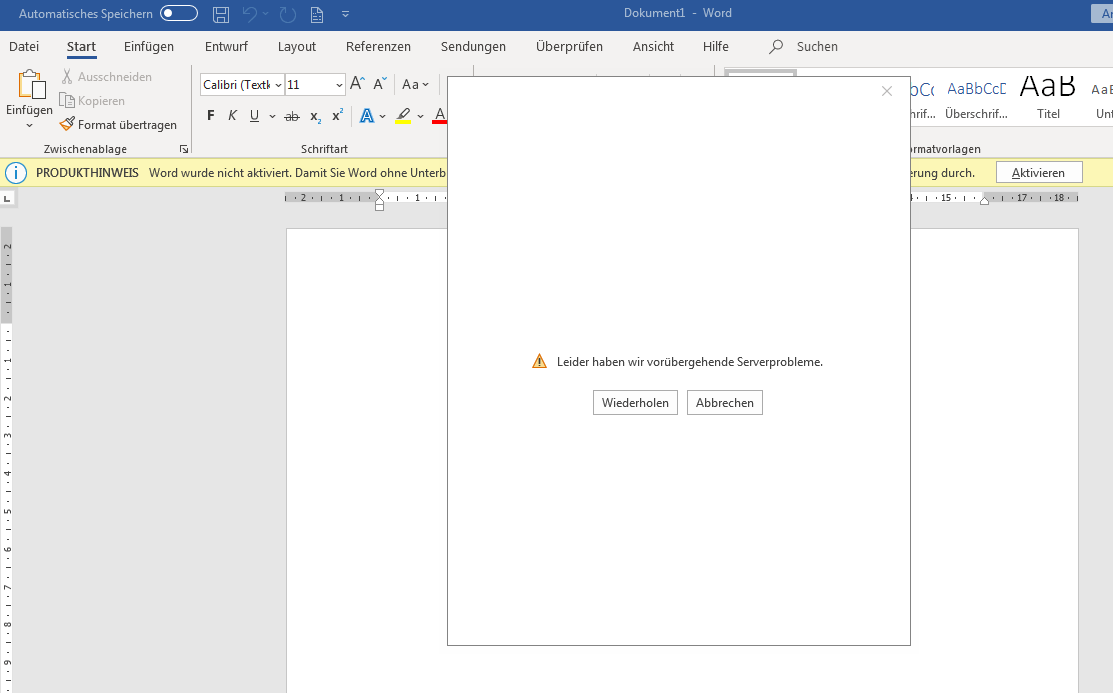This screenshot has width=1113, height=693.
Task: Click the Suchen search field
Action: point(816,47)
